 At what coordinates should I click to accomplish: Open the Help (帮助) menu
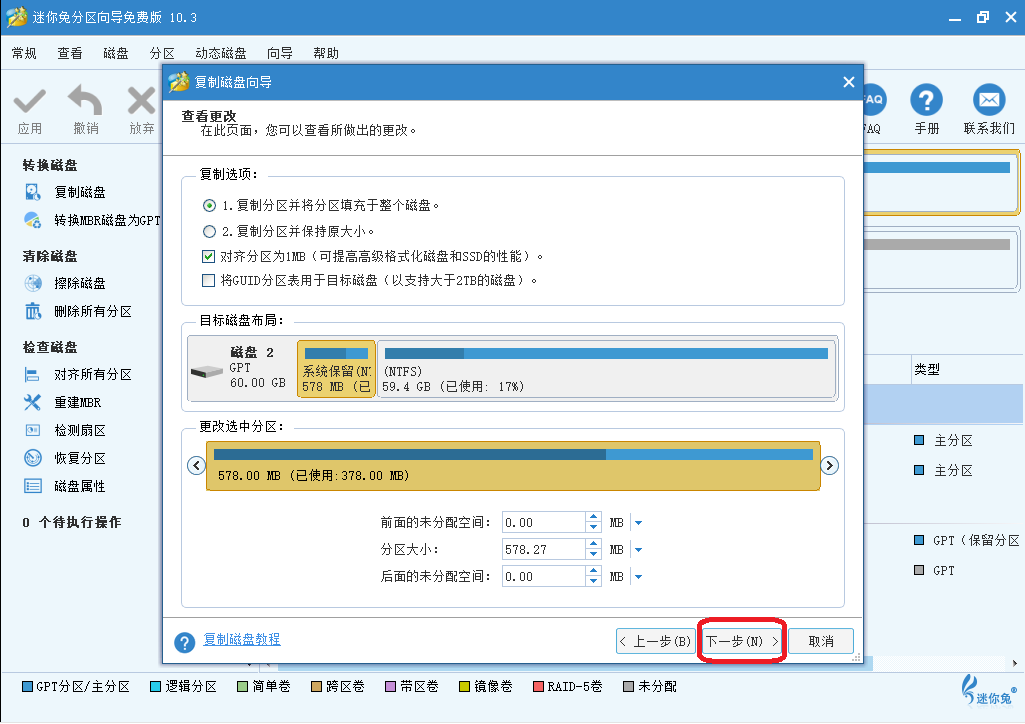pos(326,53)
